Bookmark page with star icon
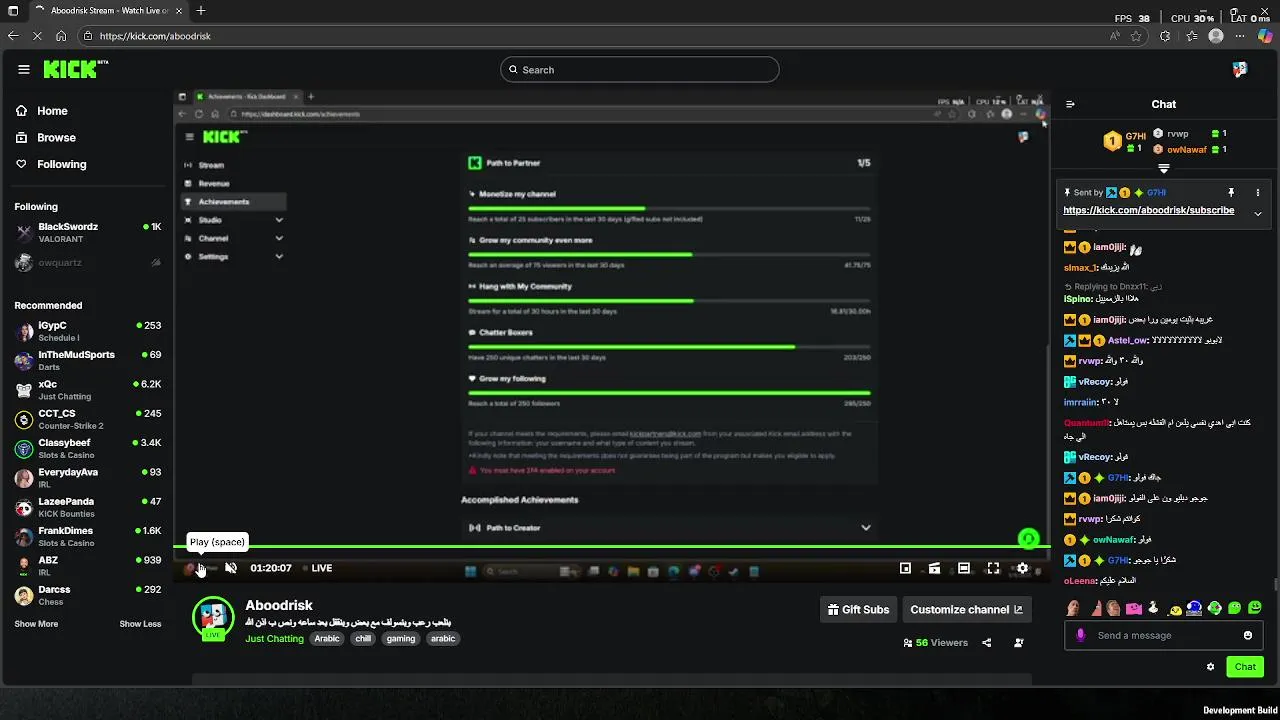The width and height of the screenshot is (1280, 720). click(1136, 36)
